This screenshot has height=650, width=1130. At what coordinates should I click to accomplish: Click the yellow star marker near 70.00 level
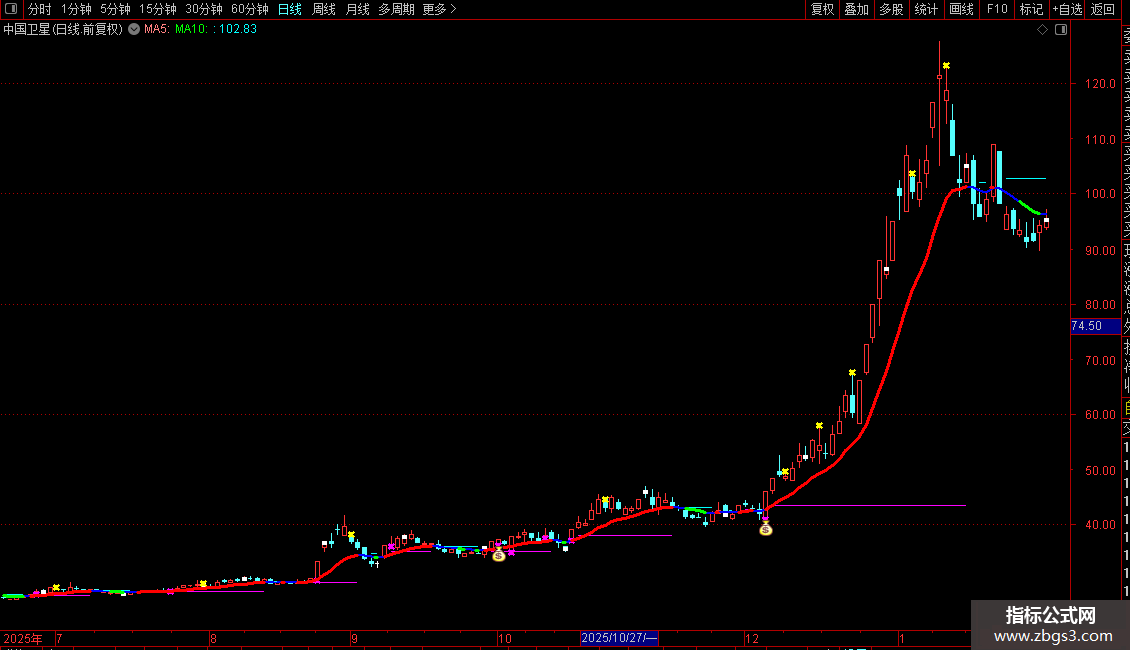click(x=852, y=373)
